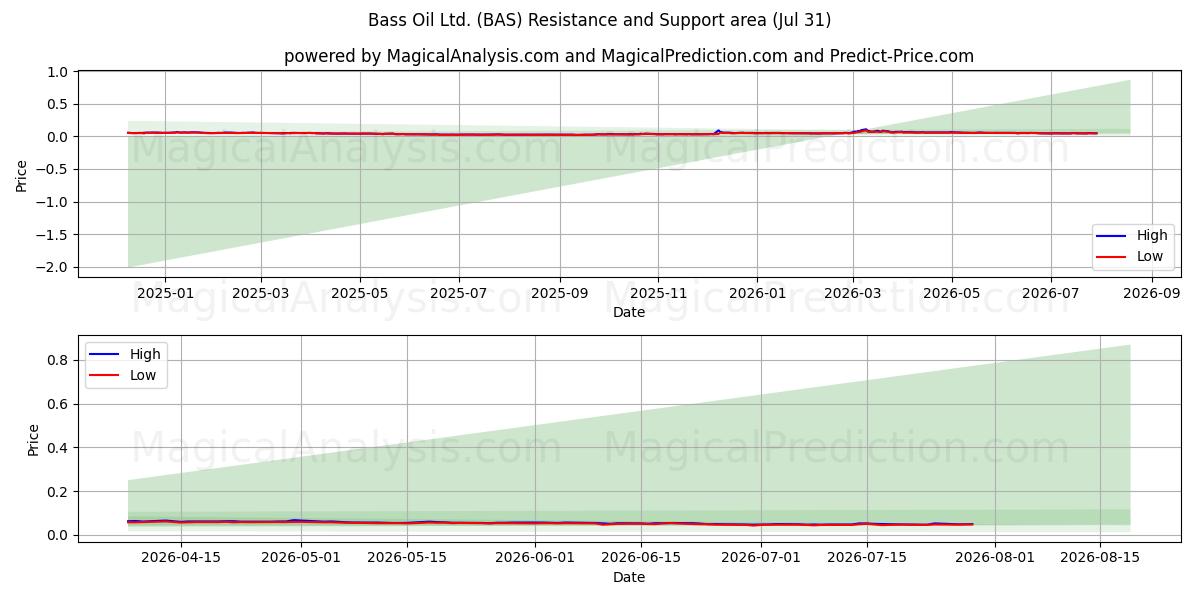Click the '-1.0' y-axis tick in the top chart
The height and width of the screenshot is (600, 1200).
point(53,202)
